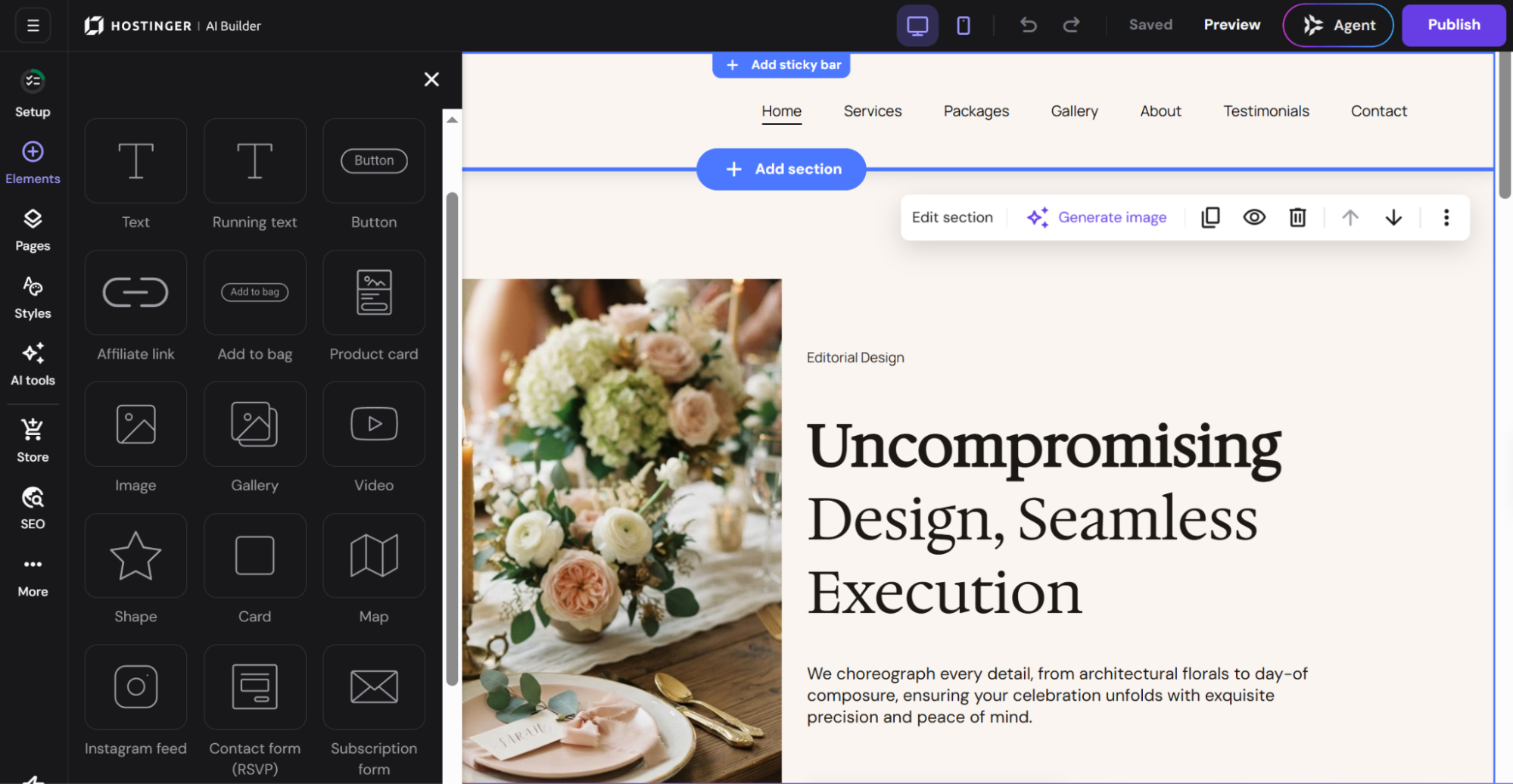
Task: Delete the section with the trash icon
Action: click(1297, 218)
